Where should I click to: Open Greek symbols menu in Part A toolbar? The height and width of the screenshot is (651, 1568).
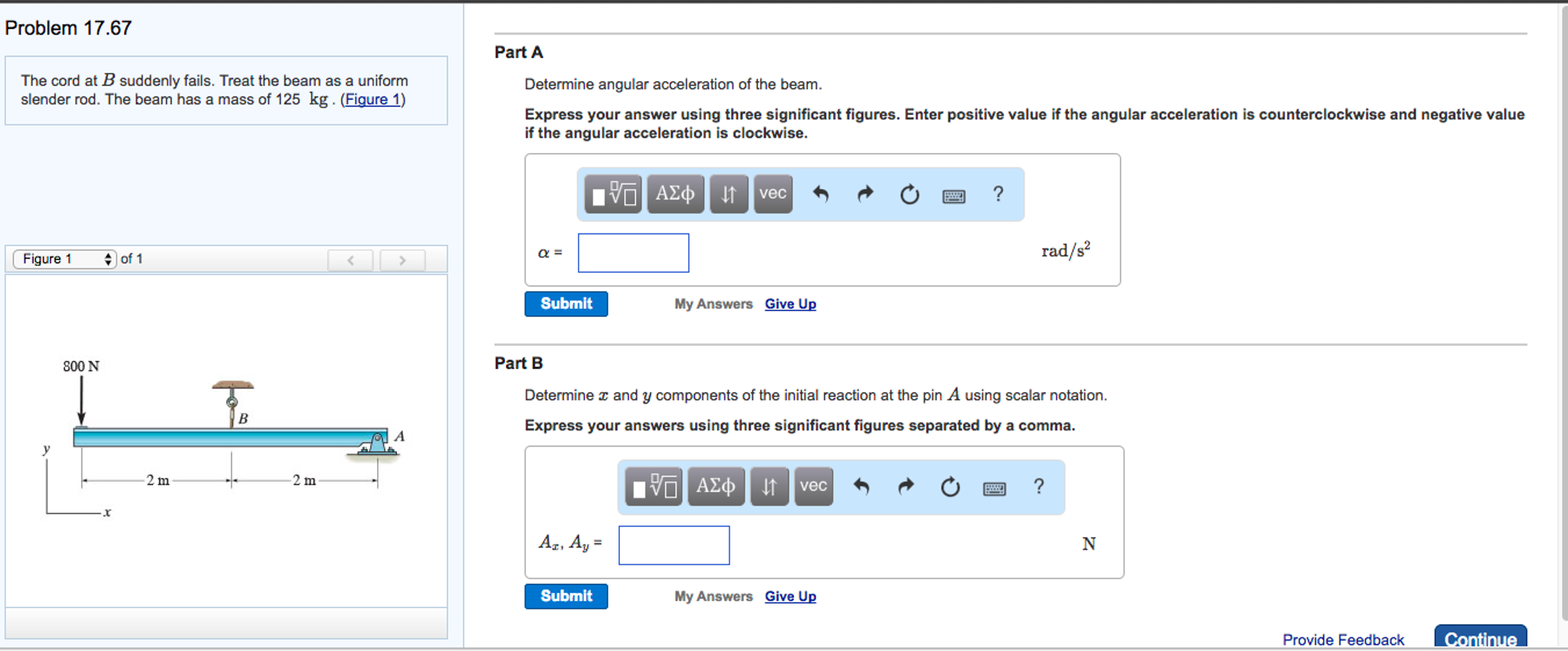[674, 195]
